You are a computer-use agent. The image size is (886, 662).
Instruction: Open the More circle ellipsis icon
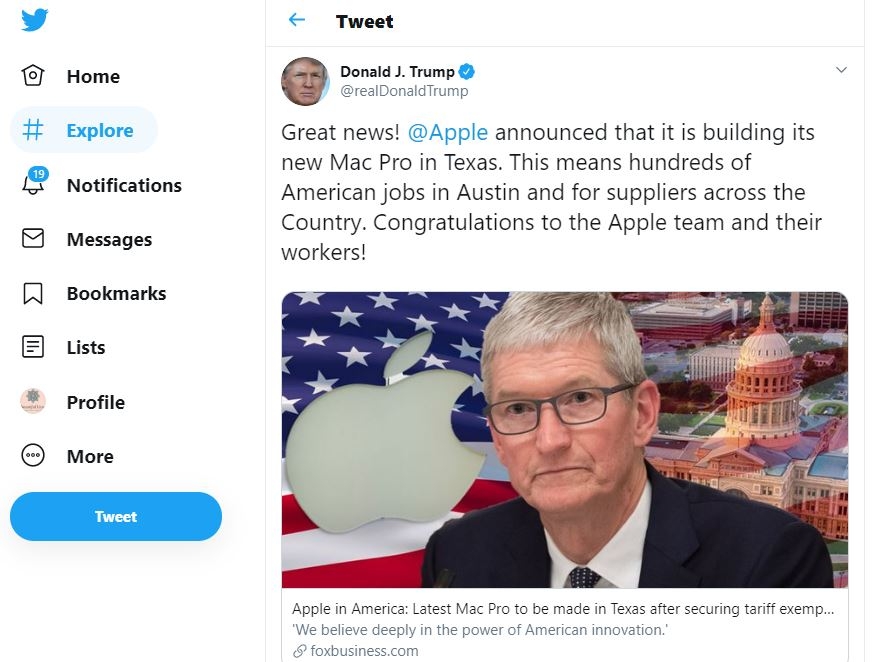pyautogui.click(x=33, y=455)
